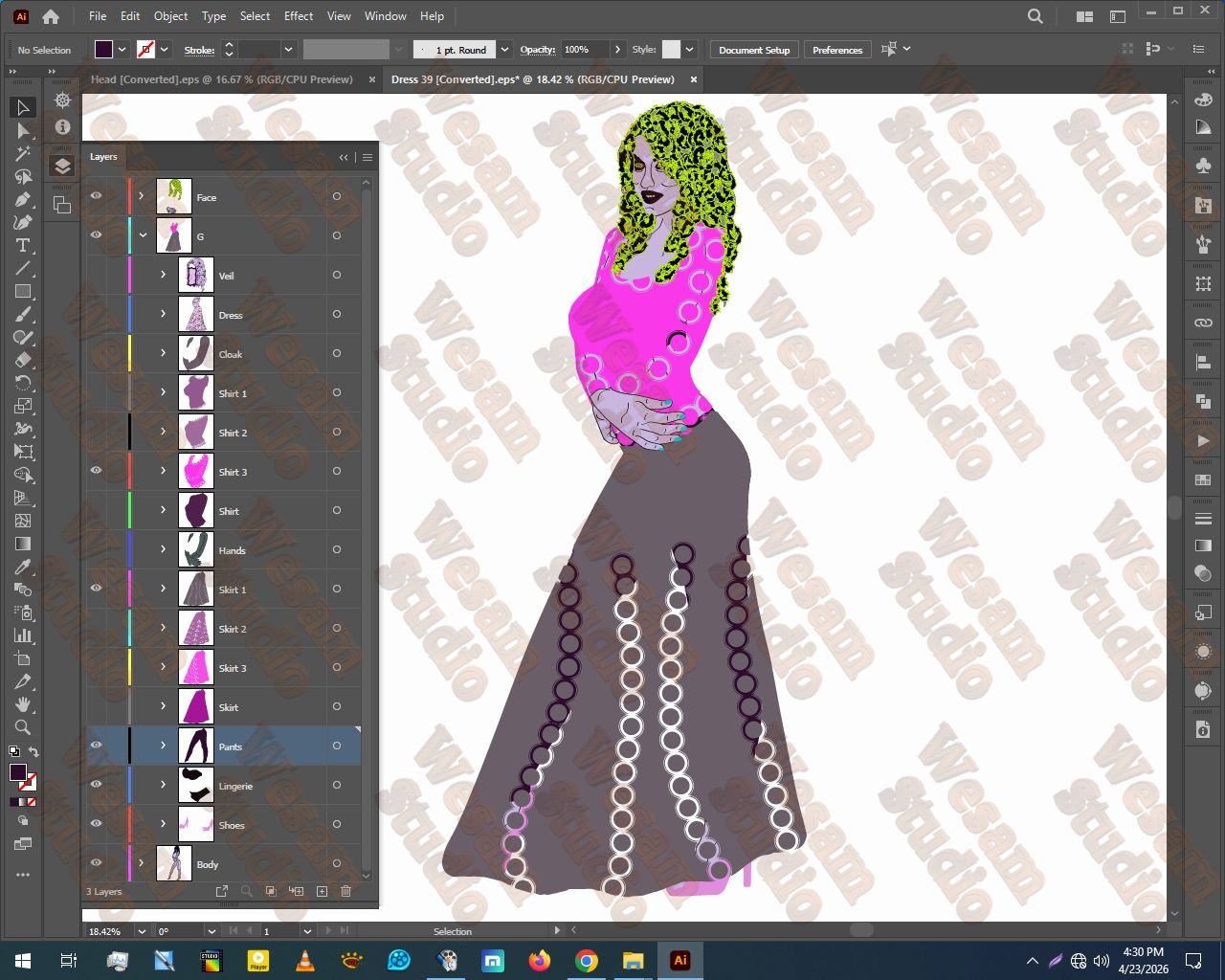1225x980 pixels.
Task: Click the stroke color swatch in control bar
Action: (145, 50)
